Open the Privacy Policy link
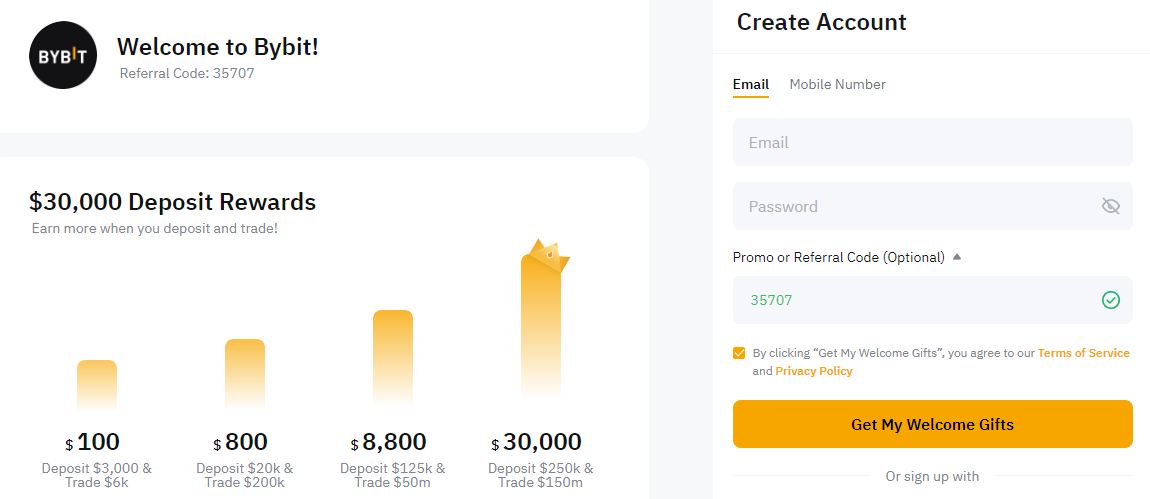Screen dimensions: 1150x499 (x=813, y=371)
